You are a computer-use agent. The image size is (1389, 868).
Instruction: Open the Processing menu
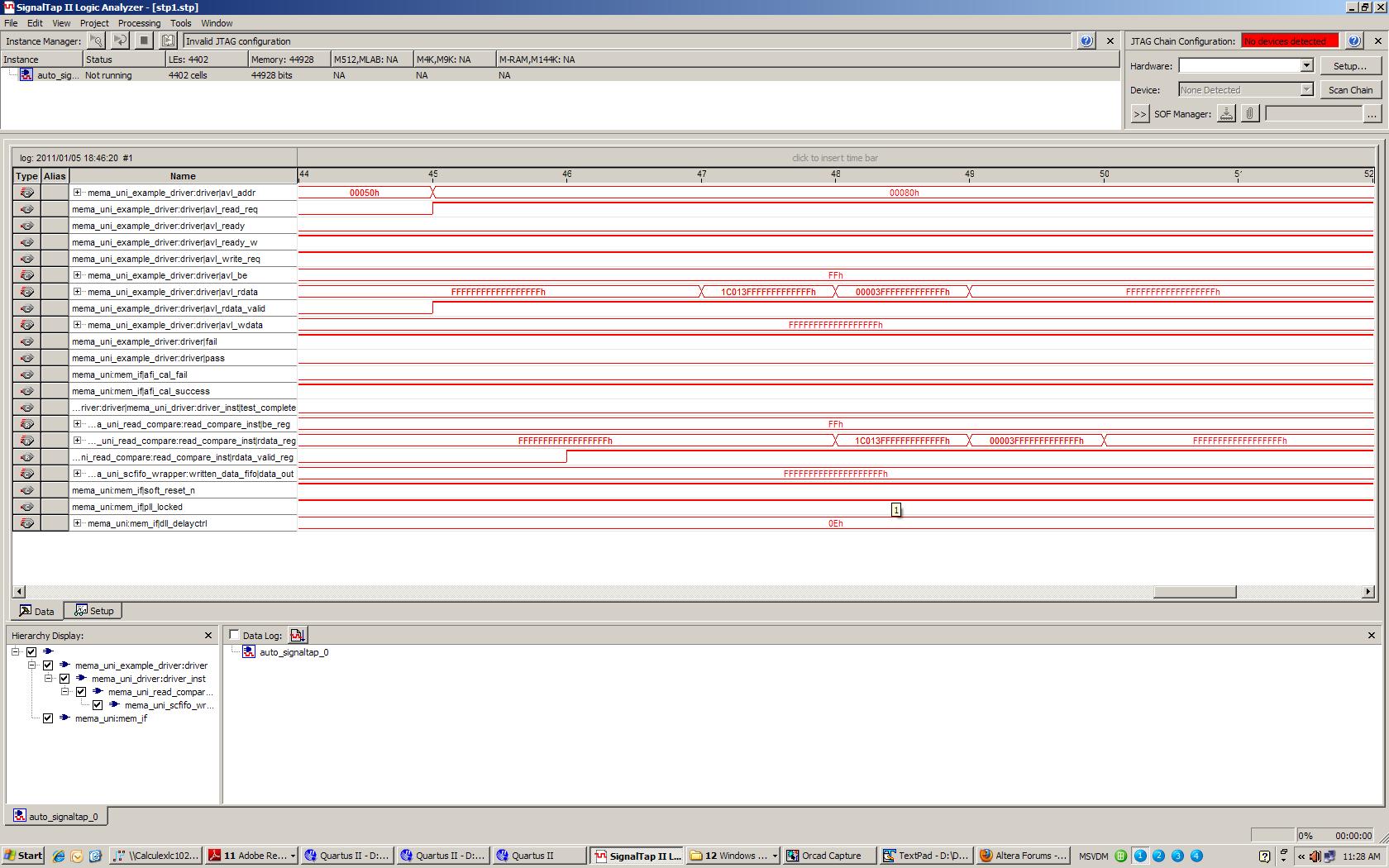[139, 23]
